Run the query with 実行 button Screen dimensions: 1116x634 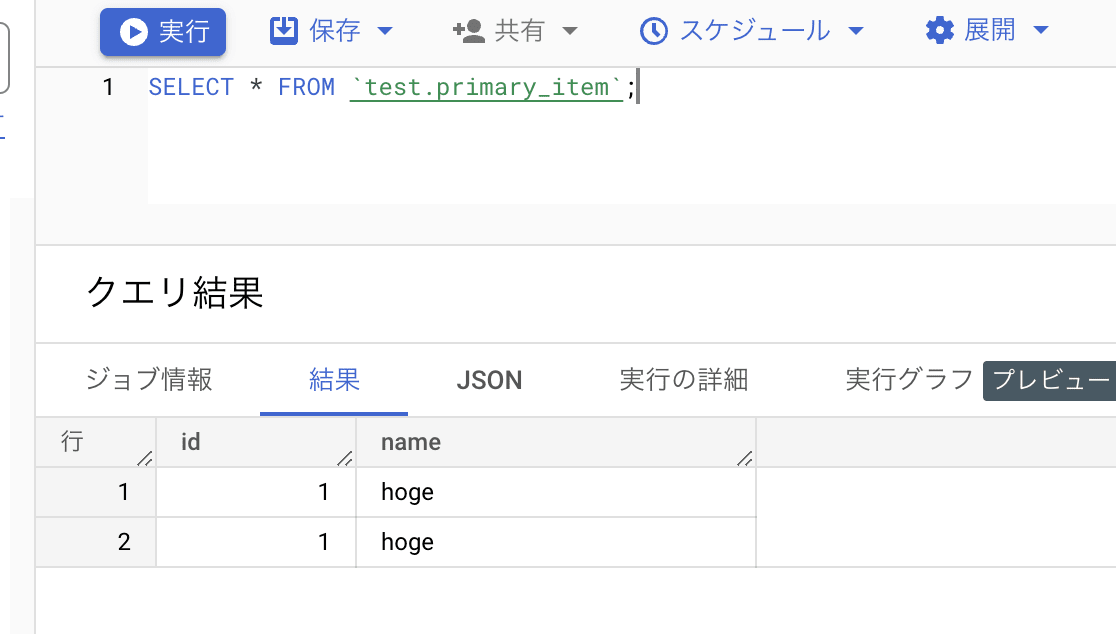[163, 32]
